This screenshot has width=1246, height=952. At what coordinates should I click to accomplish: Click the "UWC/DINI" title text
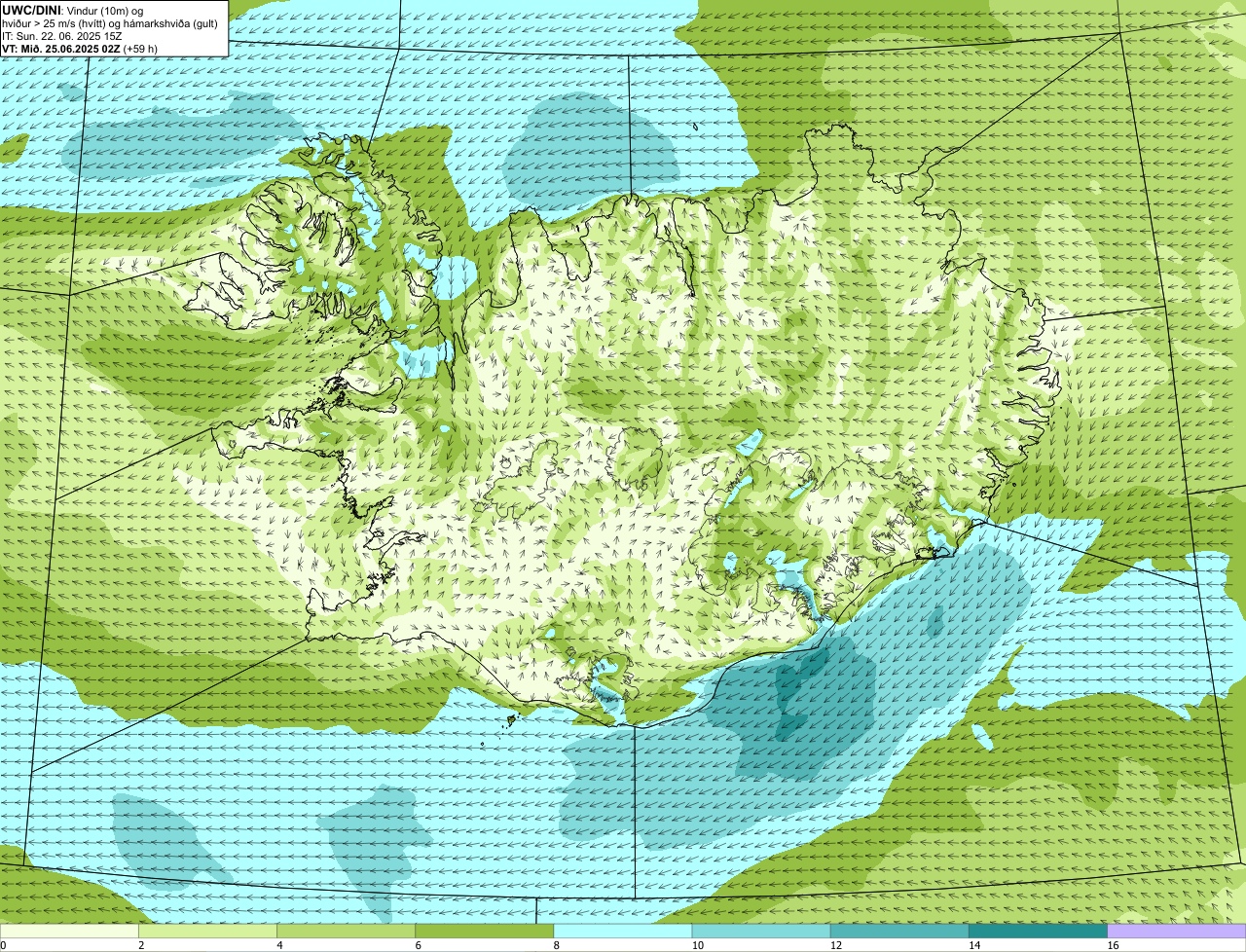(31, 9)
